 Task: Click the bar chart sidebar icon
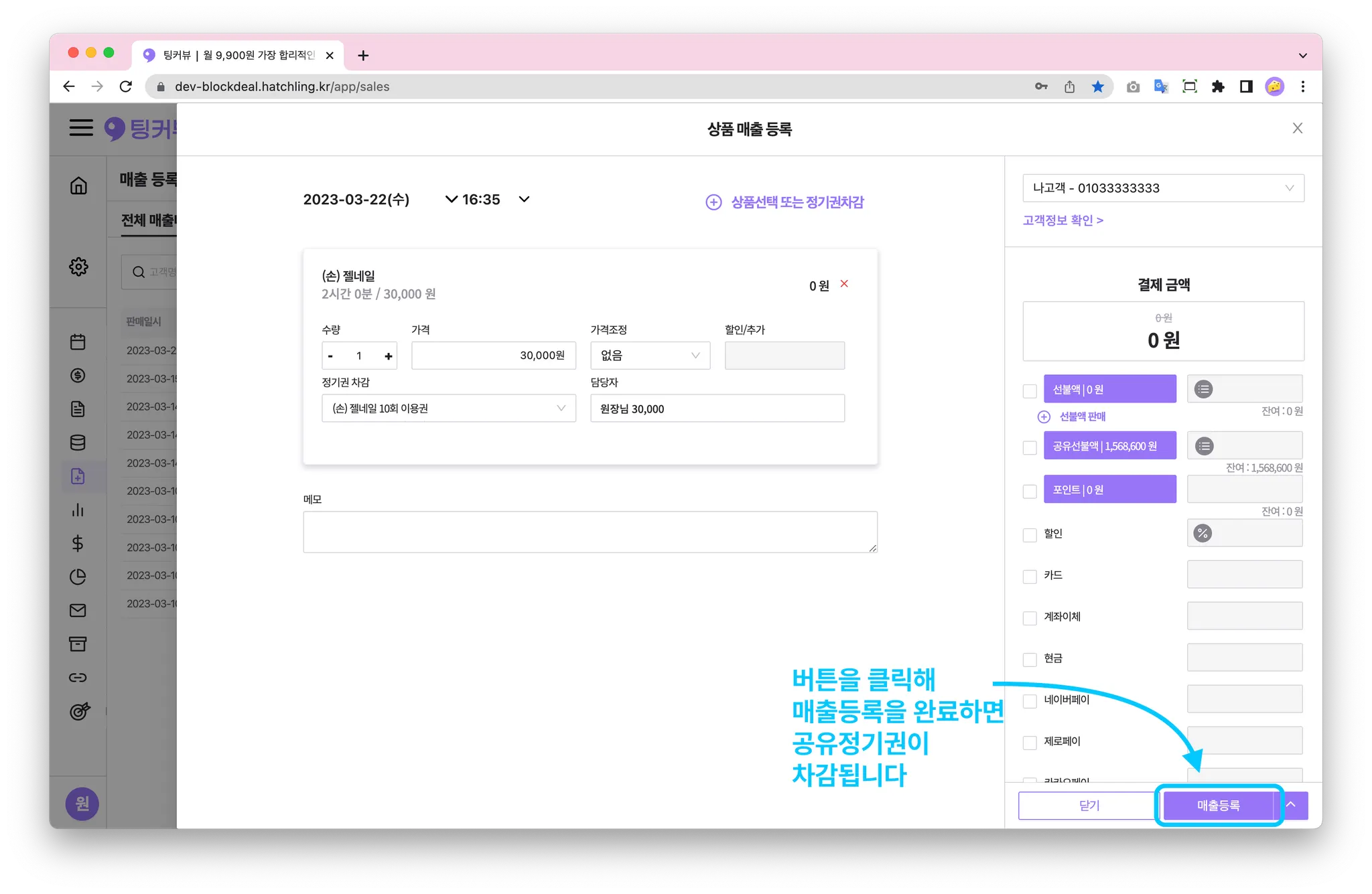click(78, 510)
